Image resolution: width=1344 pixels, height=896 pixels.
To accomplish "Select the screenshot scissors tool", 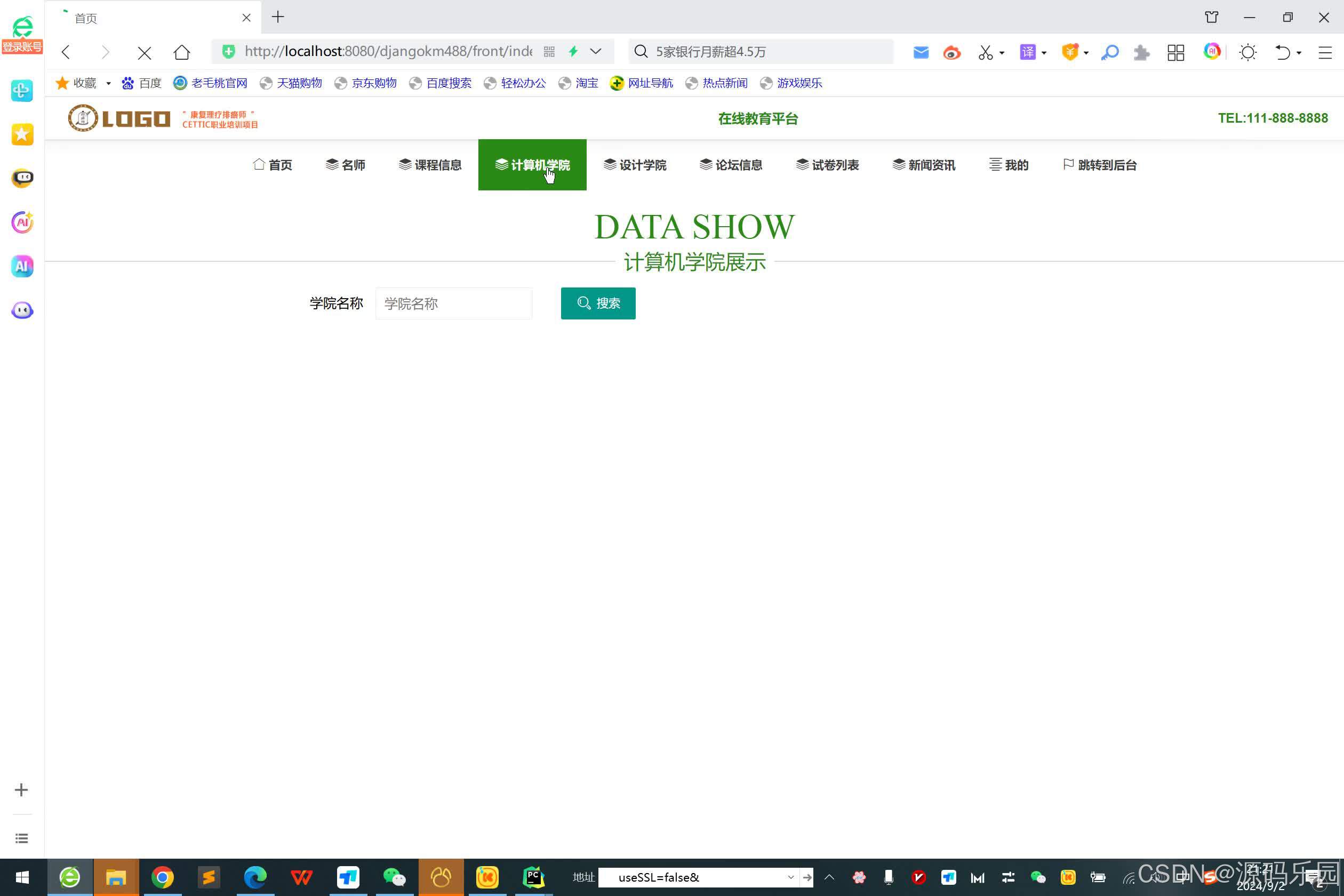I will point(986,52).
